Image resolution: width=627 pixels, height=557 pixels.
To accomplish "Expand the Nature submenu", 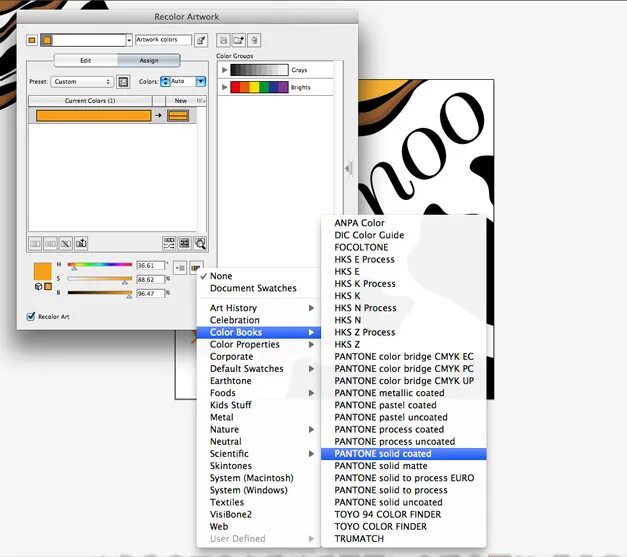I will click(x=311, y=429).
